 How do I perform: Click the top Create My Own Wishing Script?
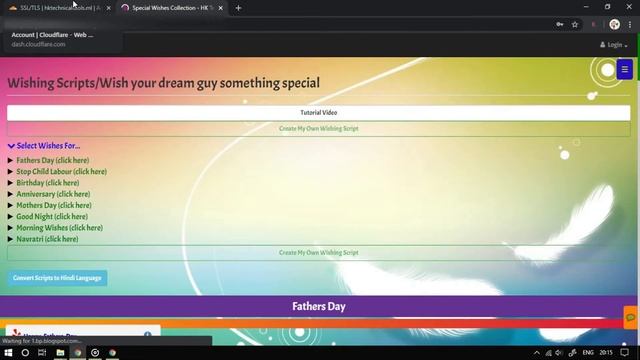point(318,129)
